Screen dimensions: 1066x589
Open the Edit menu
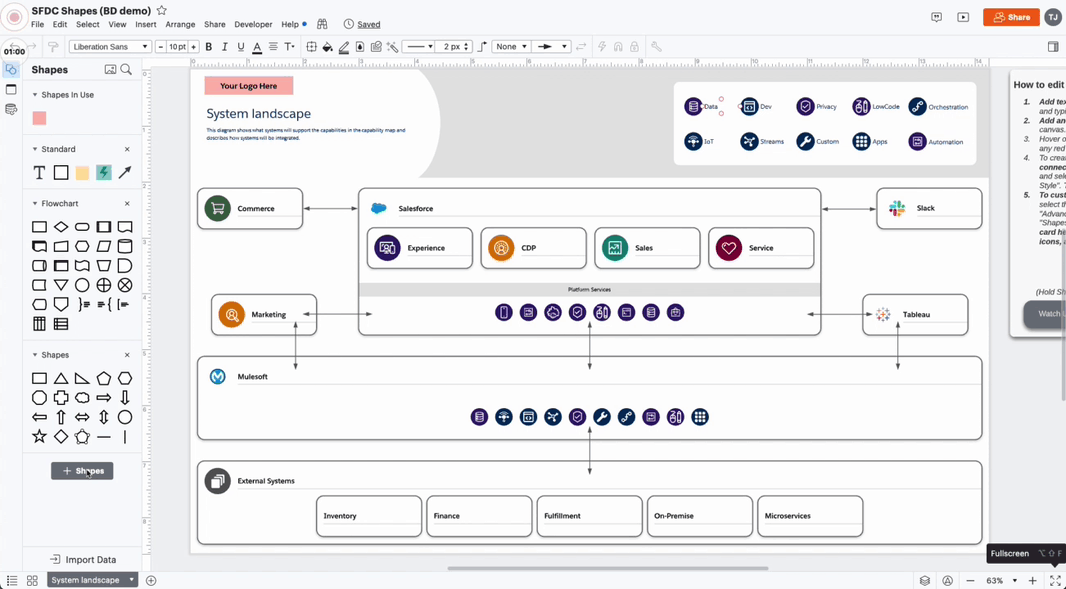tap(60, 24)
